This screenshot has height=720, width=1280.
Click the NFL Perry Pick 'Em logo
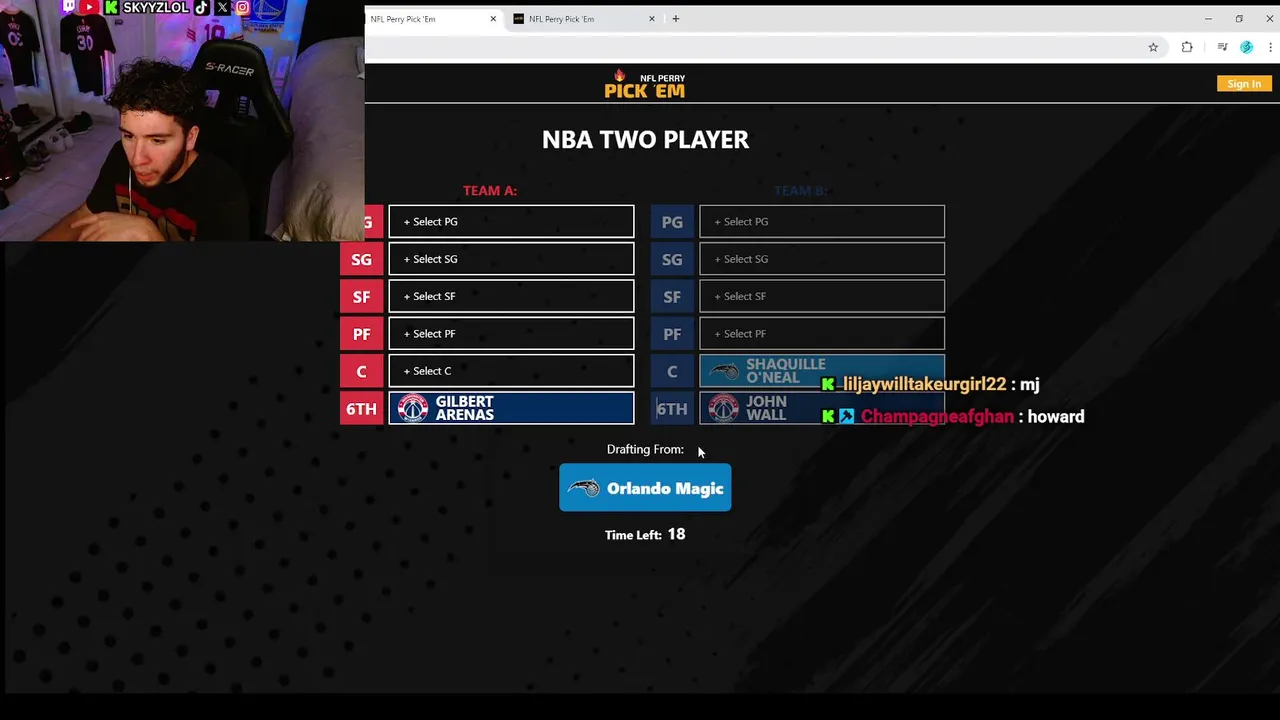tap(645, 84)
